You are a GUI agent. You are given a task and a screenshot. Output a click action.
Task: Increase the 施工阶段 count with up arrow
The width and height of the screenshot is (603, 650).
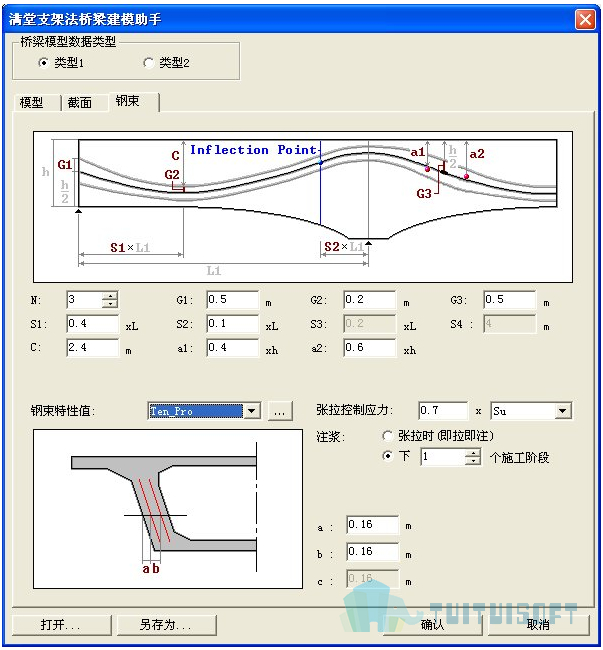point(473,453)
